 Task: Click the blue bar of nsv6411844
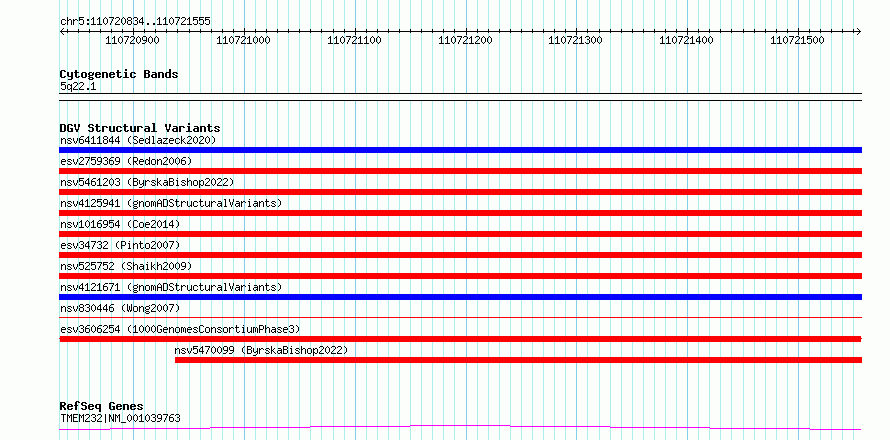[460, 150]
